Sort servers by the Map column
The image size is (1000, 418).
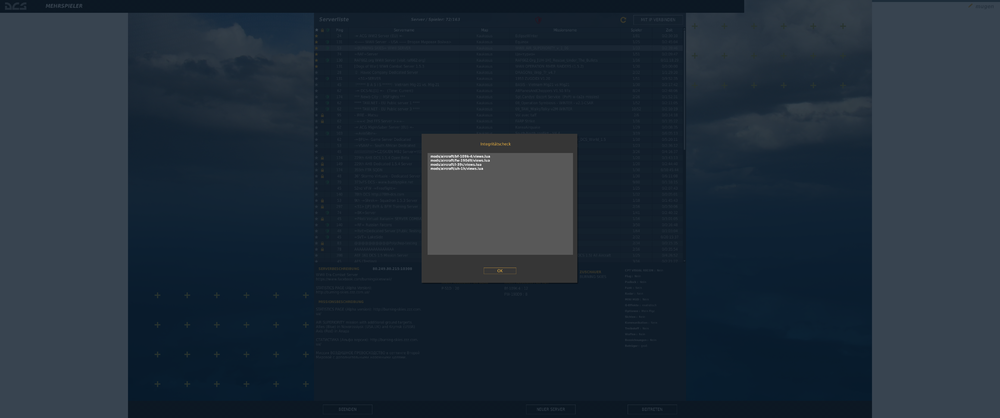pos(485,30)
